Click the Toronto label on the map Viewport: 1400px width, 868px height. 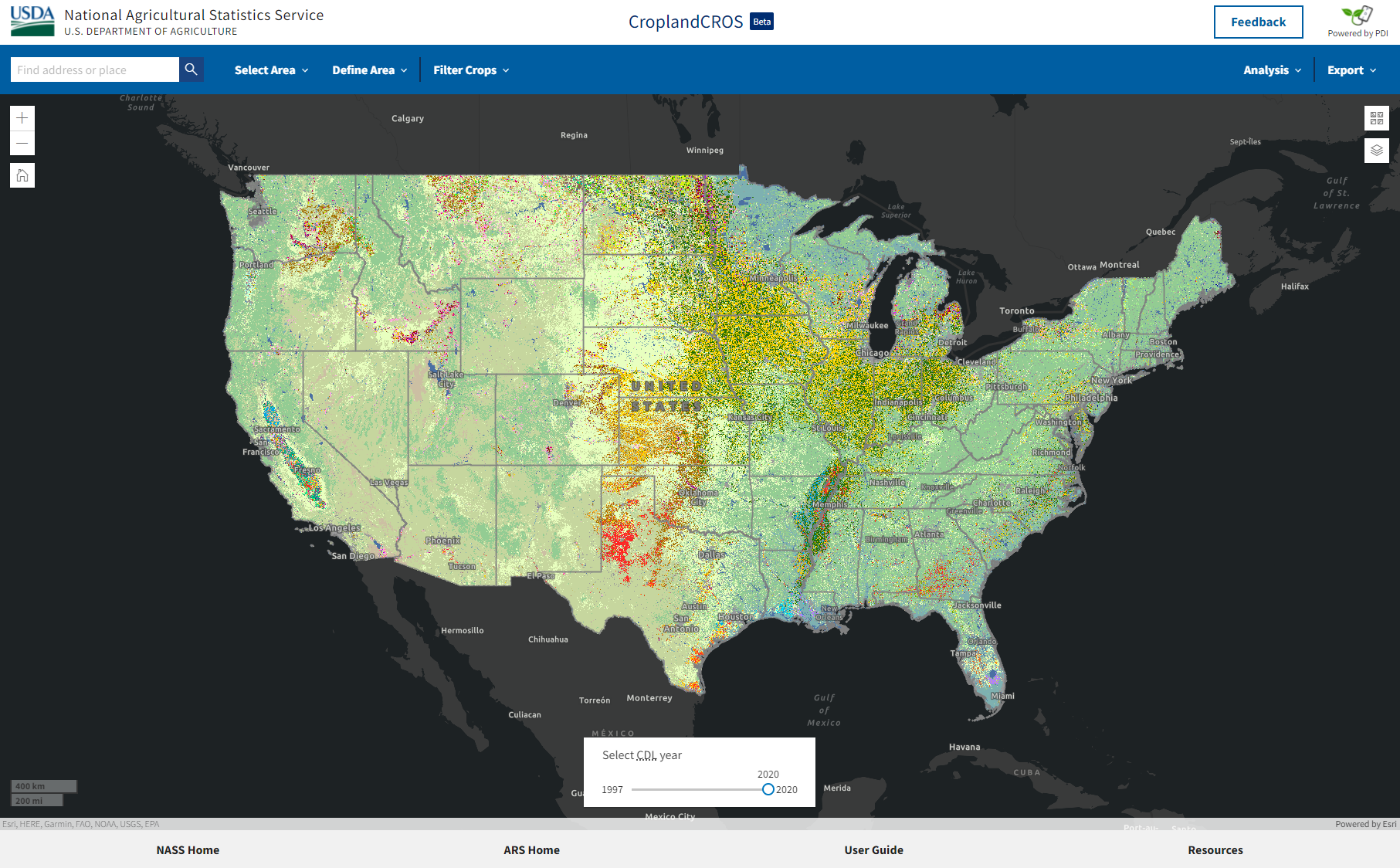tap(1017, 310)
